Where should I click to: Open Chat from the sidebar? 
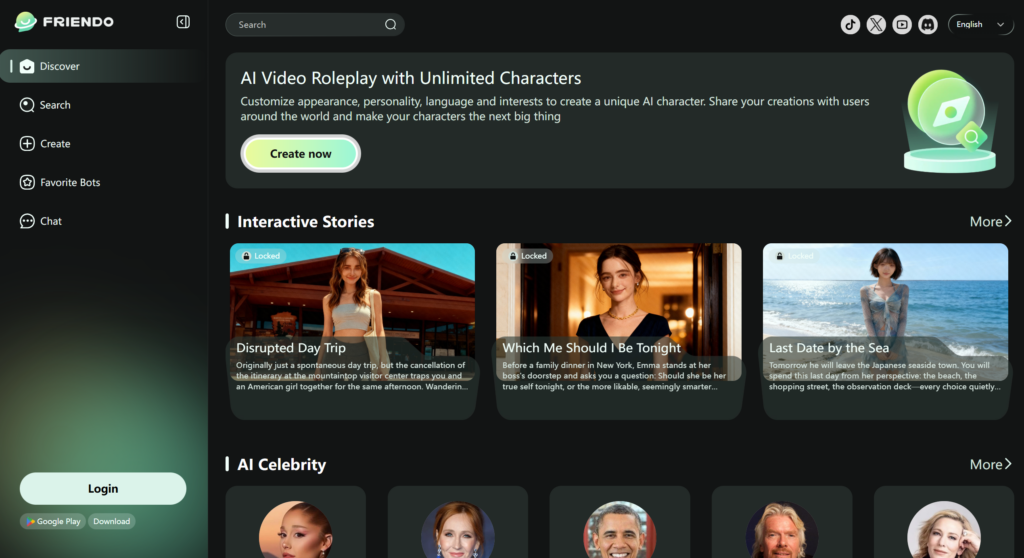point(51,221)
